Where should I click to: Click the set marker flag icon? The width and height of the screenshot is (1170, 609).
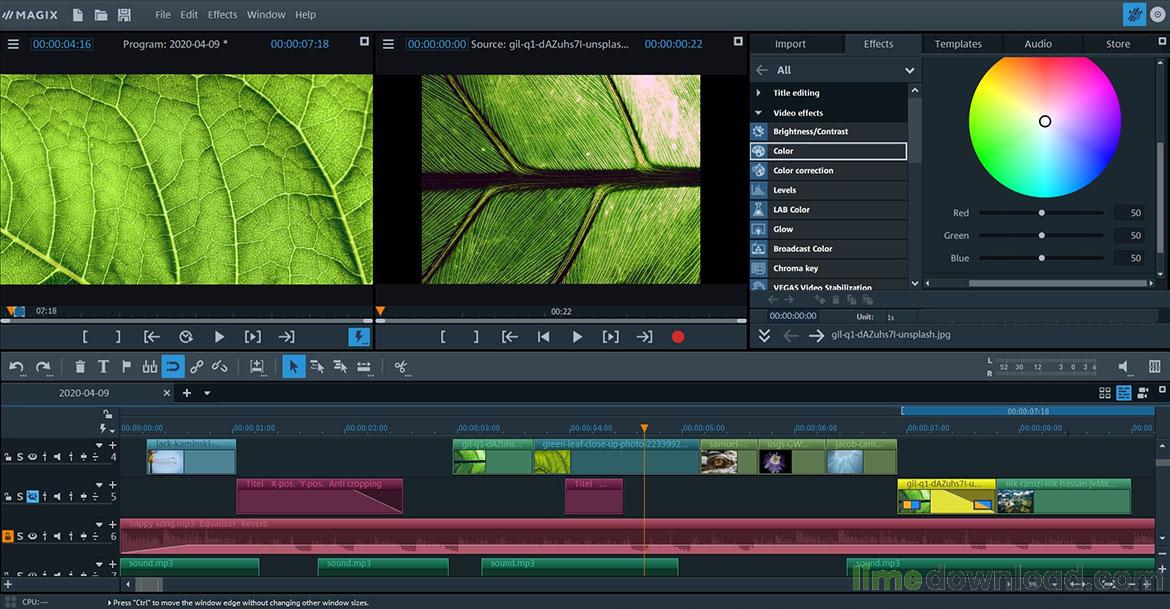coord(126,366)
